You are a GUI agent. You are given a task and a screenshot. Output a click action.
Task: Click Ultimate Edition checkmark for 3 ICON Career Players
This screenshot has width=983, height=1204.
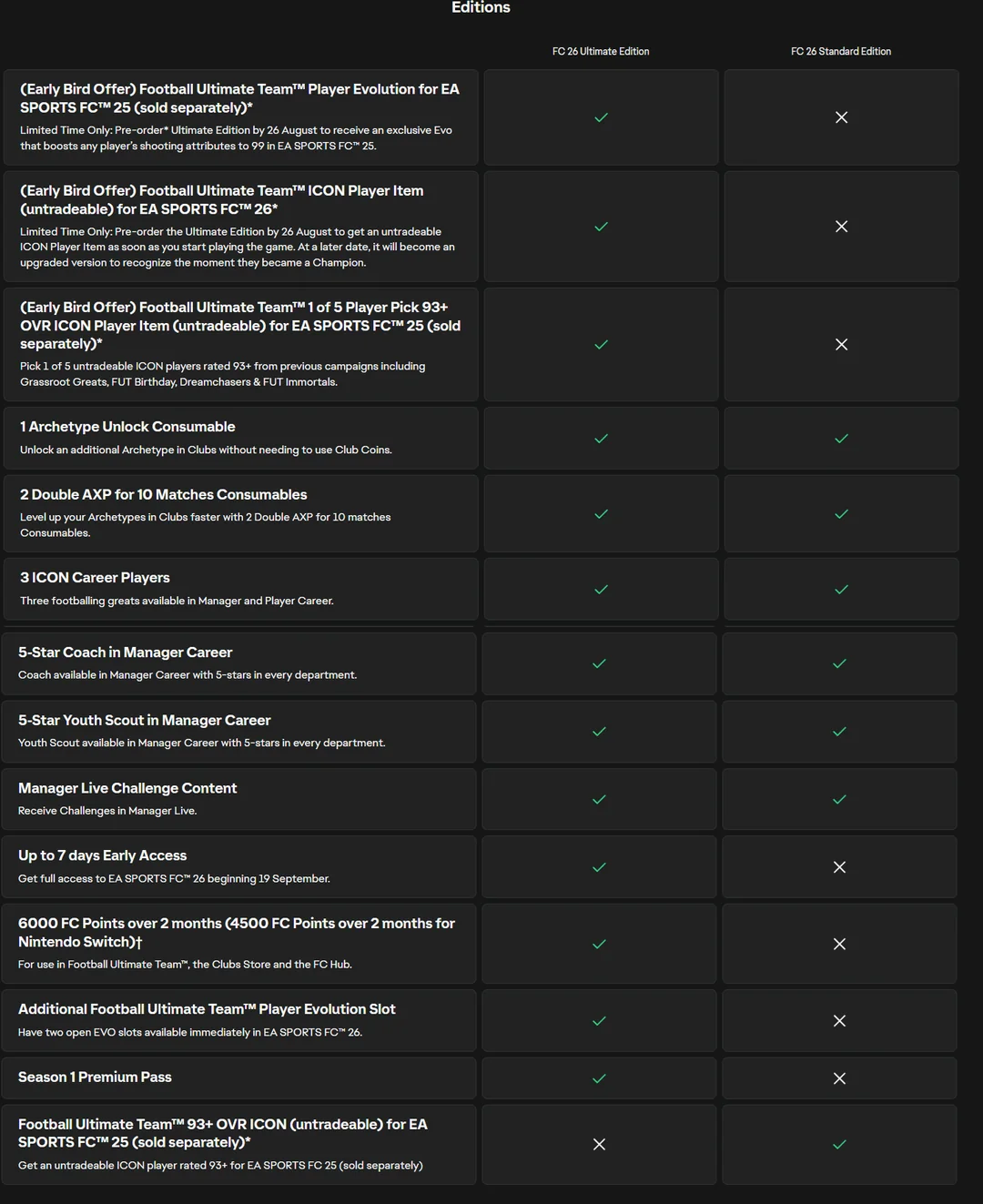[601, 590]
